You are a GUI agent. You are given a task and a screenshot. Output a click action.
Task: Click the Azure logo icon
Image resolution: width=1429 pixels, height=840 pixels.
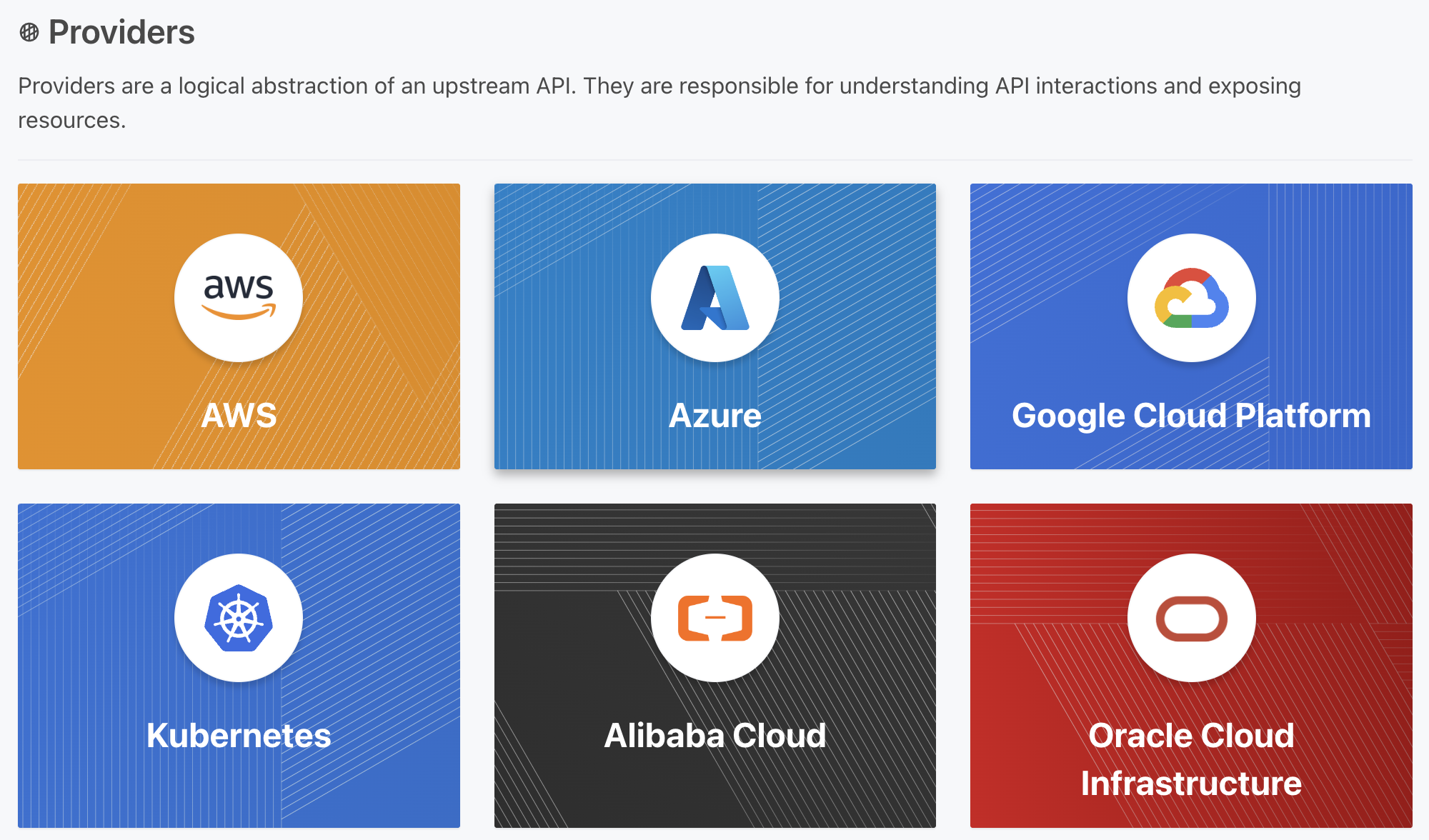[714, 297]
